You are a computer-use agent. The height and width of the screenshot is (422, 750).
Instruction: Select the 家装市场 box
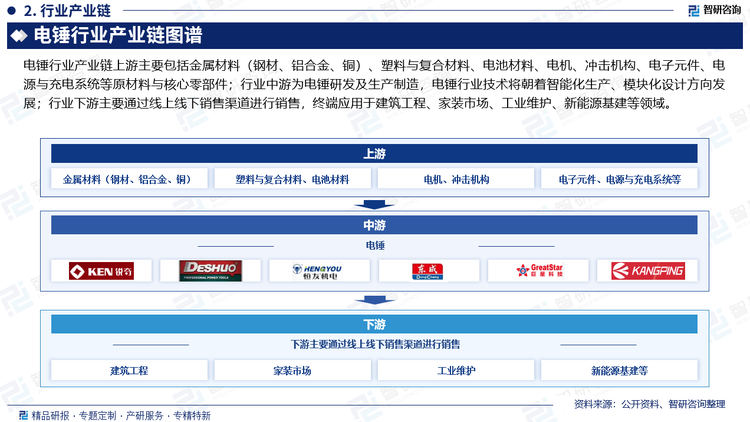(292, 371)
